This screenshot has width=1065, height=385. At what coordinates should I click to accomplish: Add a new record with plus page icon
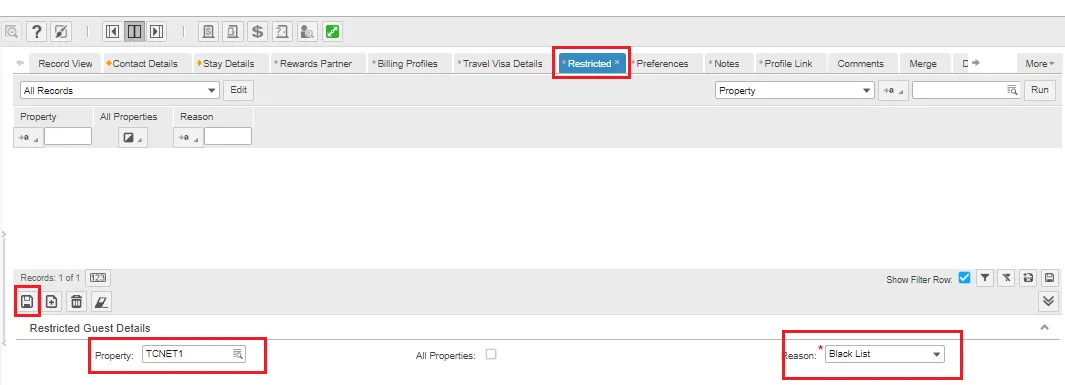tap(52, 301)
